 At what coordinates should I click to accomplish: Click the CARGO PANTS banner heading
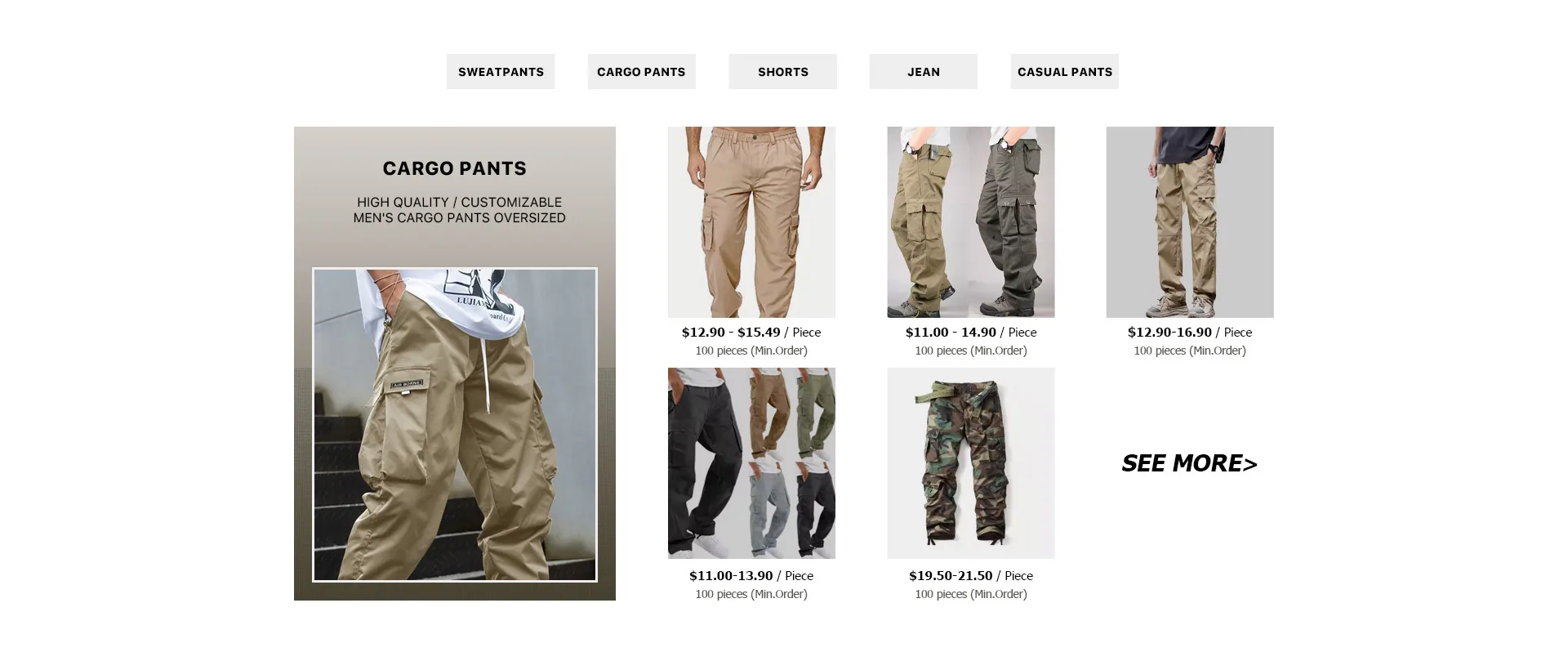[x=455, y=168]
